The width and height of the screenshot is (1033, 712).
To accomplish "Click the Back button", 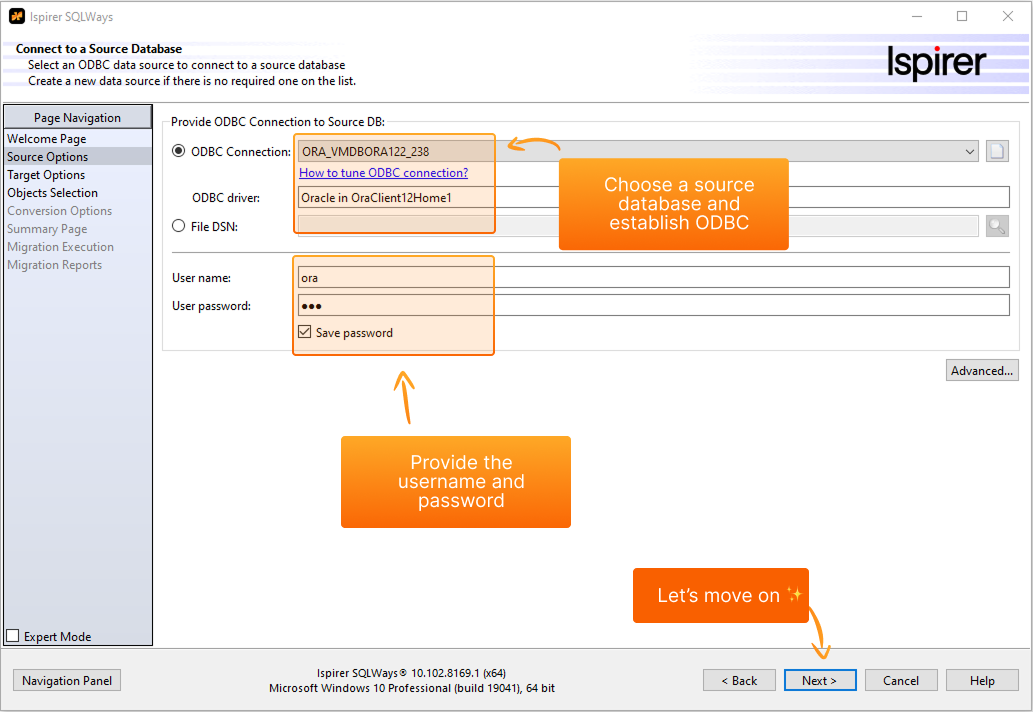I will 739,679.
